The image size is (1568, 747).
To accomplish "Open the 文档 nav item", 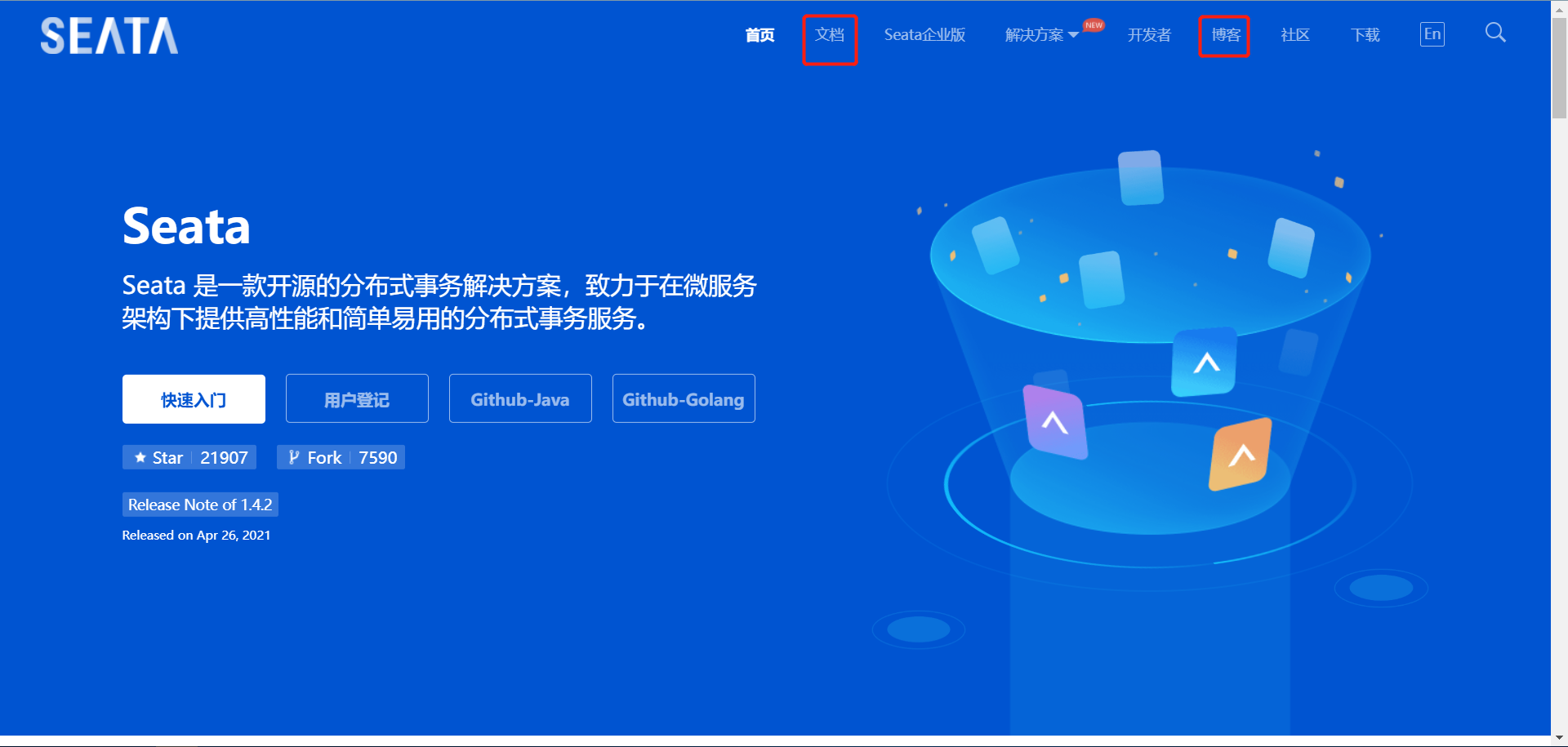I will point(830,35).
